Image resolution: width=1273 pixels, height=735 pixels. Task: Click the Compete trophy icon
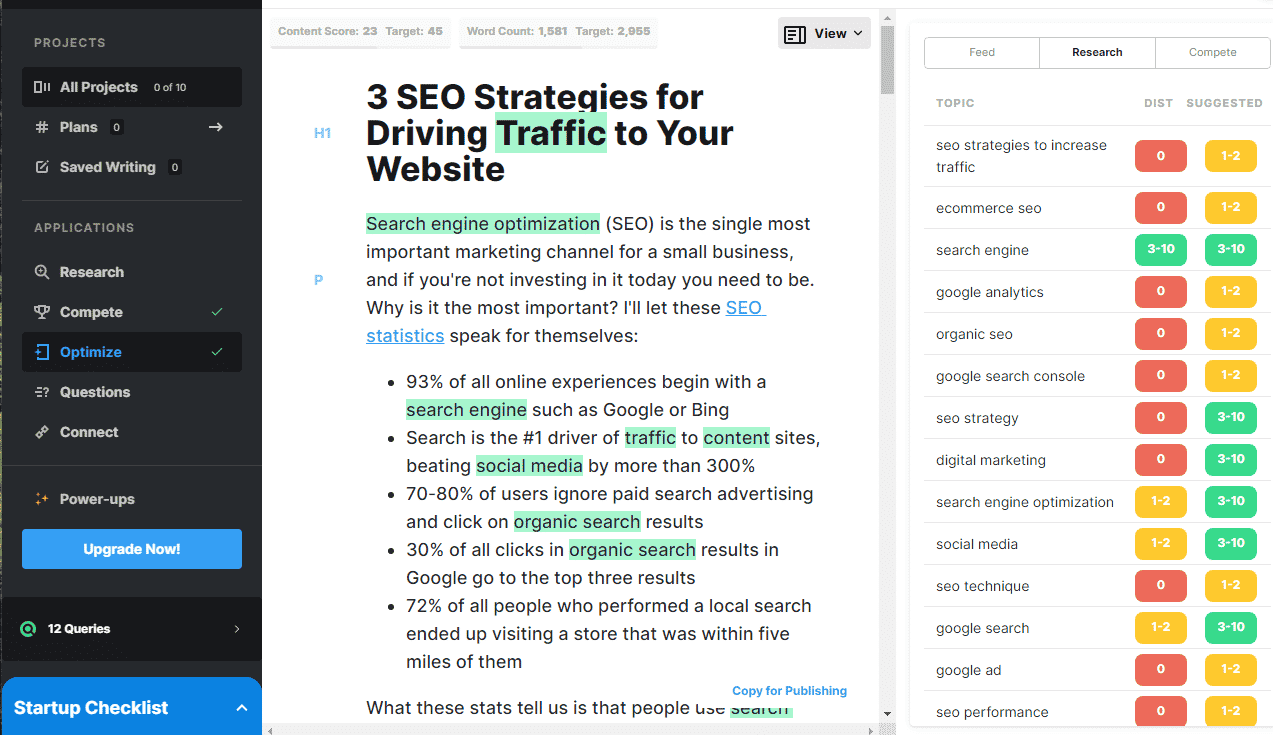point(42,312)
